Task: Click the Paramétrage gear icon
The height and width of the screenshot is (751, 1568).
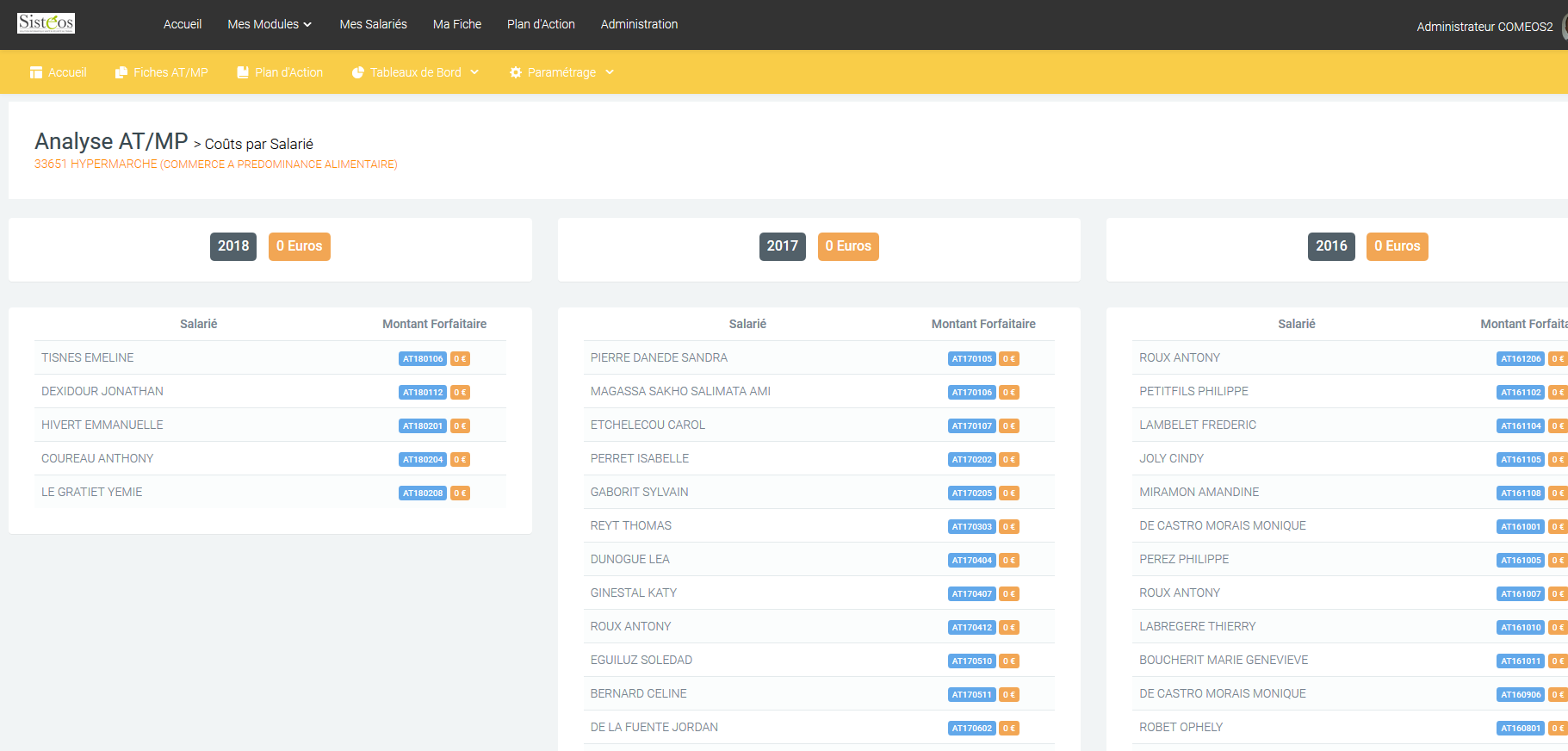Action: coord(516,72)
